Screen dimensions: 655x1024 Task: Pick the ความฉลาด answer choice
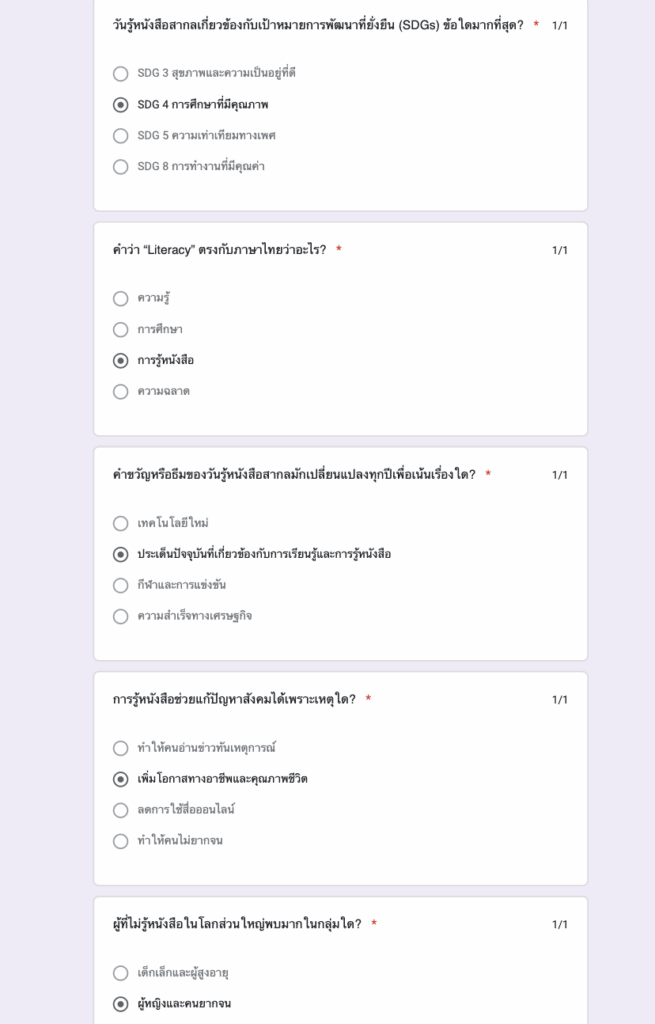point(121,391)
